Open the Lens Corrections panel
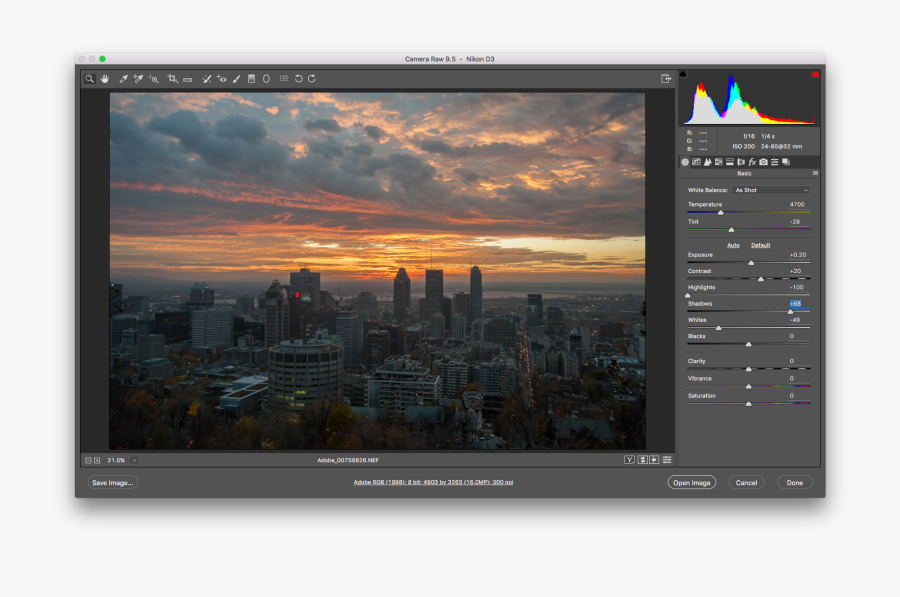Viewport: 900px width, 597px height. [x=740, y=161]
